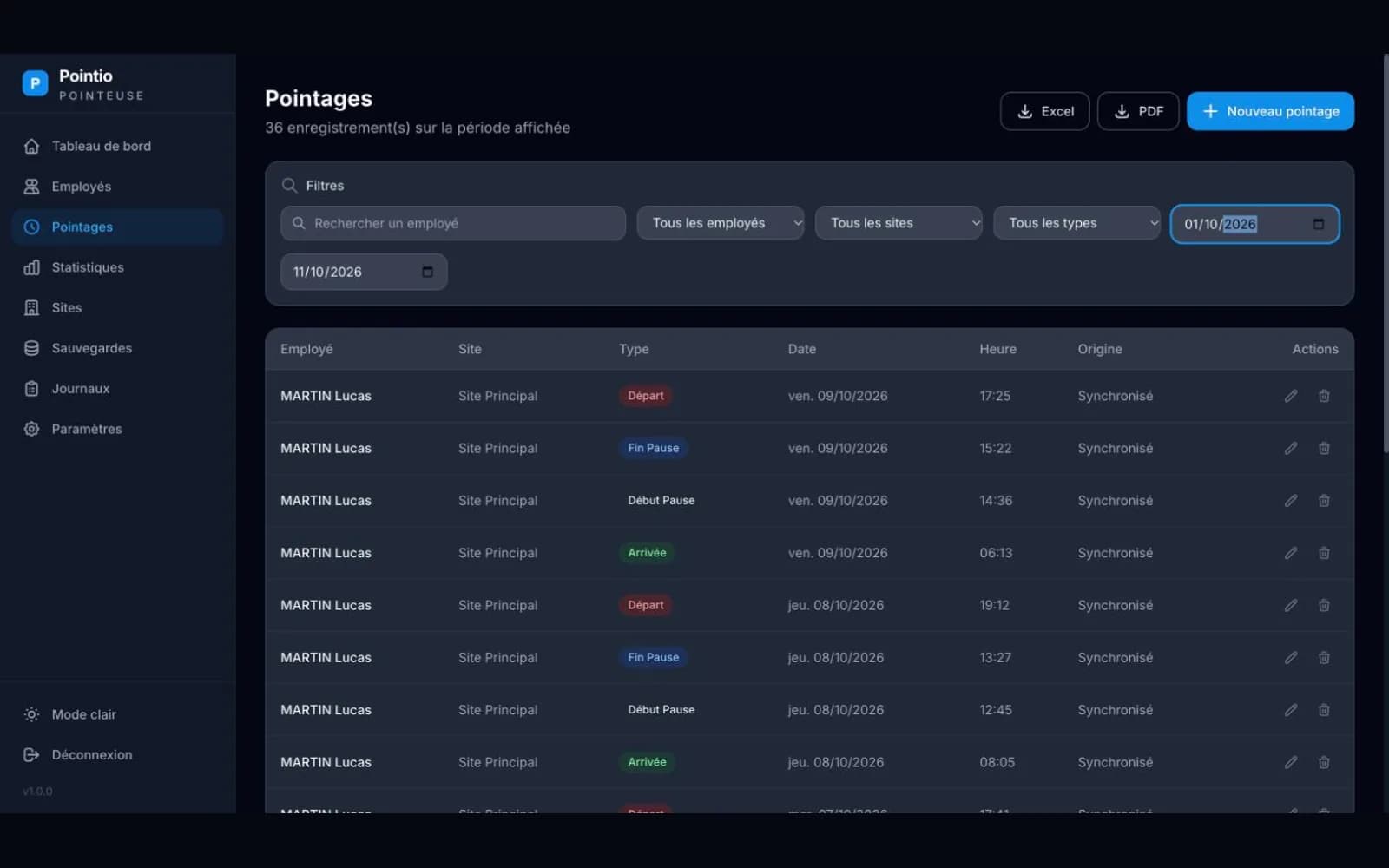Open the Journaux section

pos(118,388)
